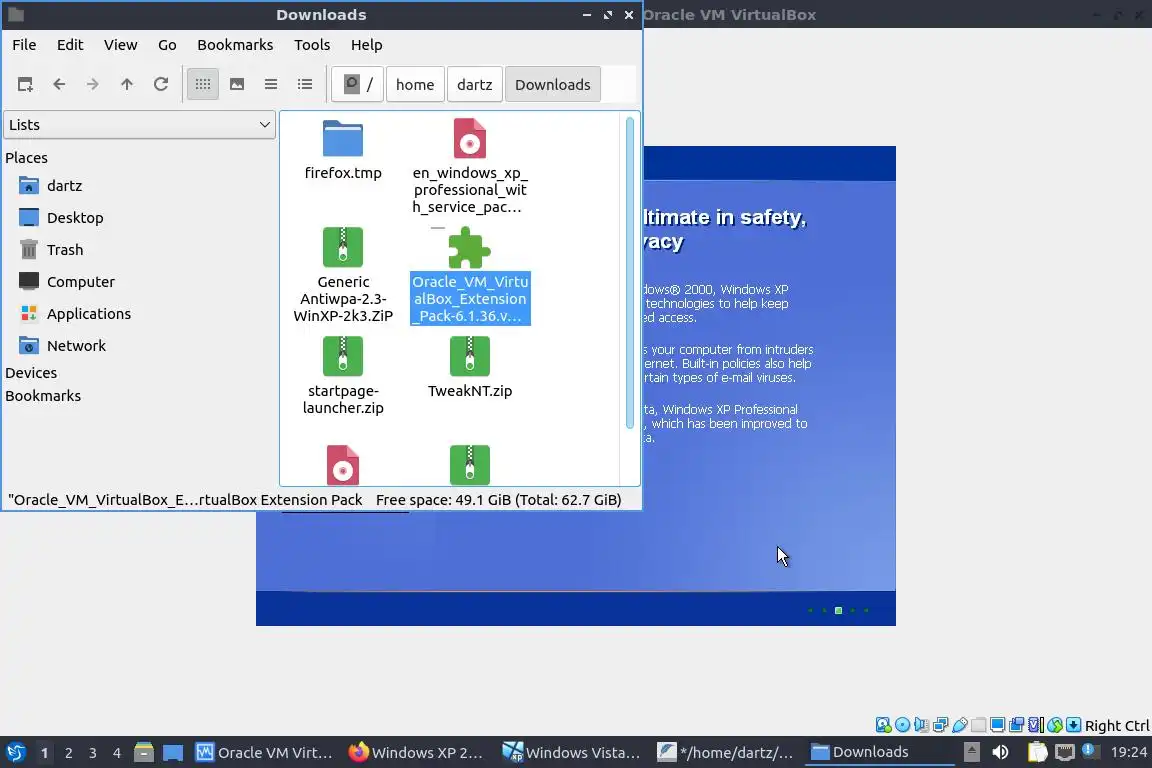Image resolution: width=1152 pixels, height=768 pixels.
Task: Switch to compact list view
Action: point(270,85)
